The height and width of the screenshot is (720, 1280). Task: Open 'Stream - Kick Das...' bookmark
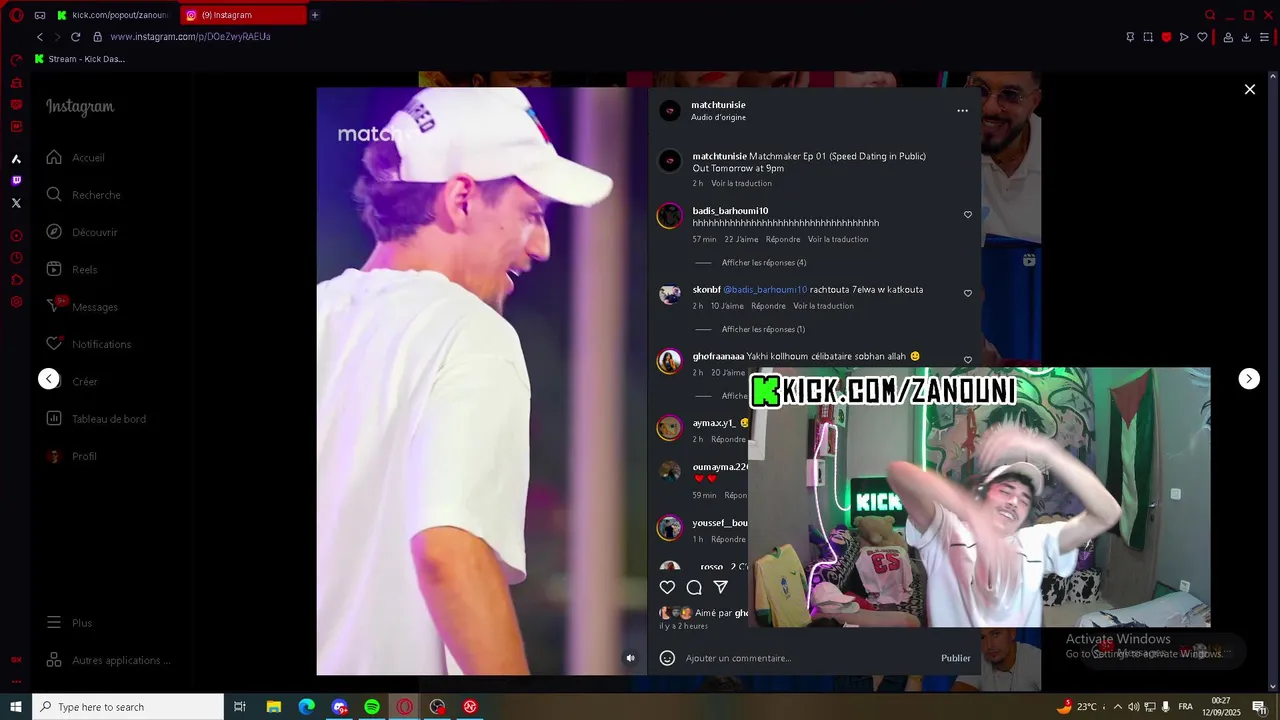[79, 59]
